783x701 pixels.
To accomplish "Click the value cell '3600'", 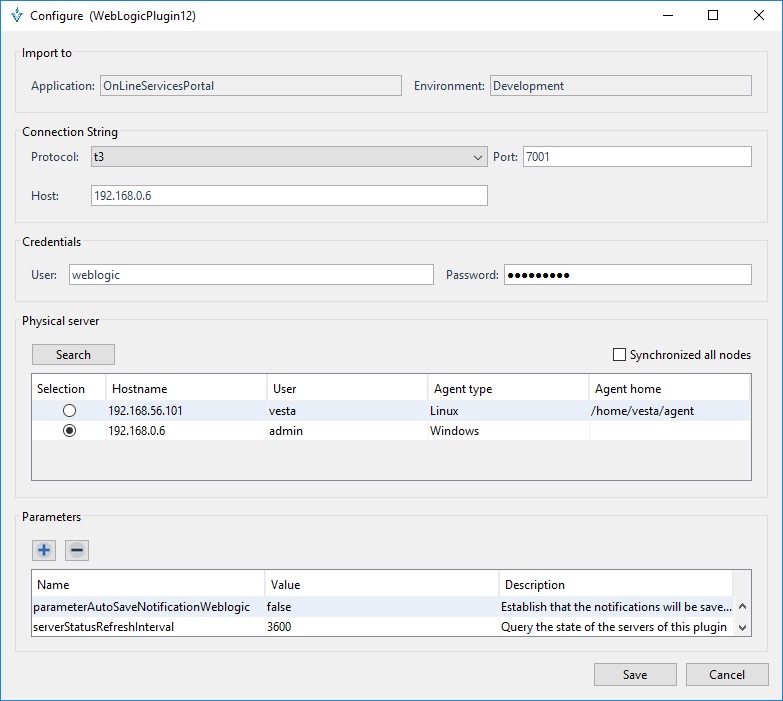I will [x=382, y=627].
